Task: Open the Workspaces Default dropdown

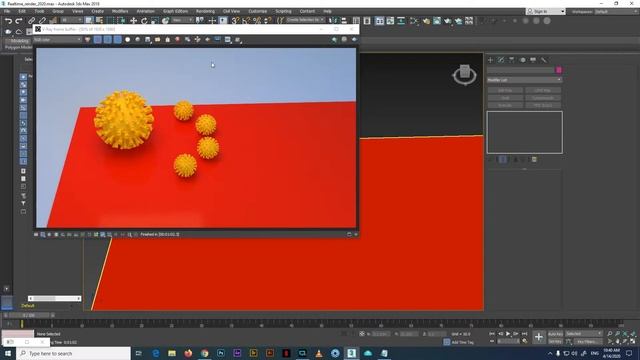Action: [616, 11]
